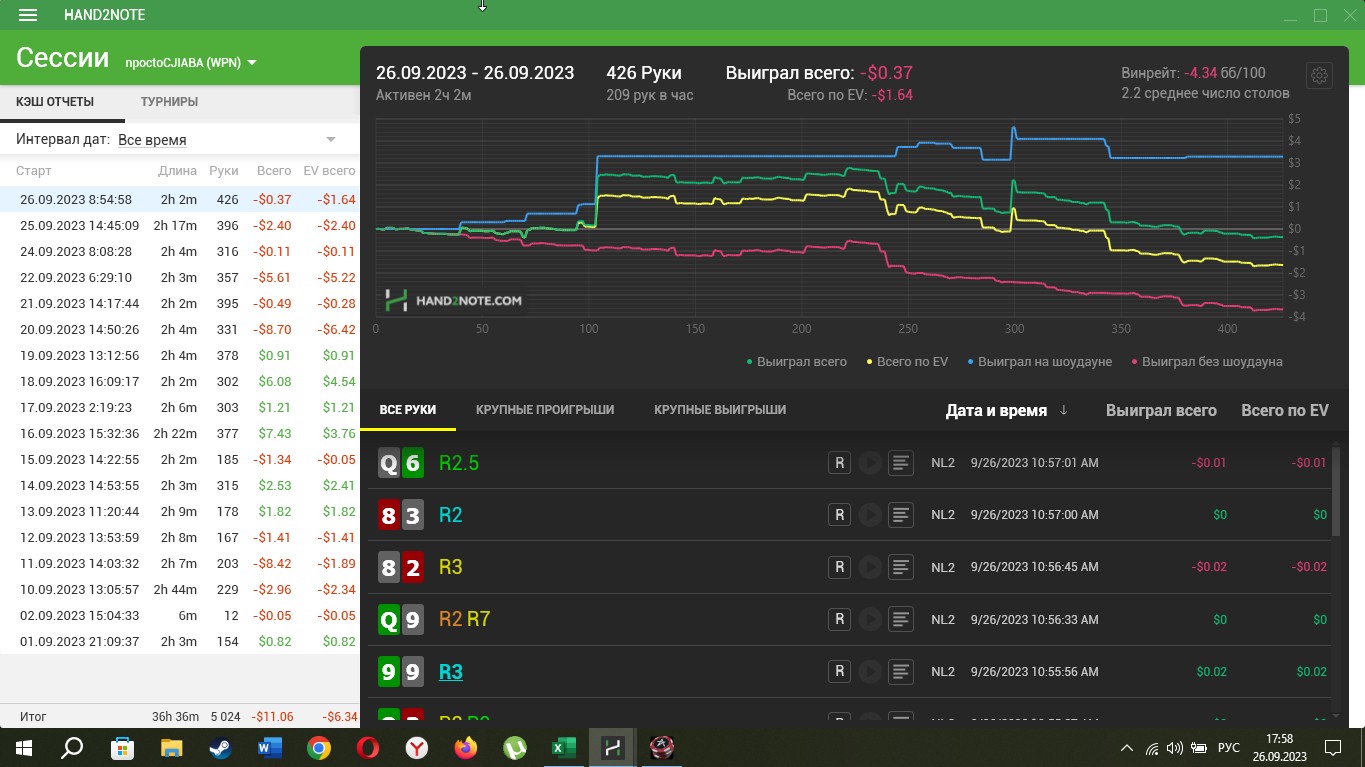
Task: Click R2 R7 actions on Q9 hand
Action: click(x=464, y=619)
